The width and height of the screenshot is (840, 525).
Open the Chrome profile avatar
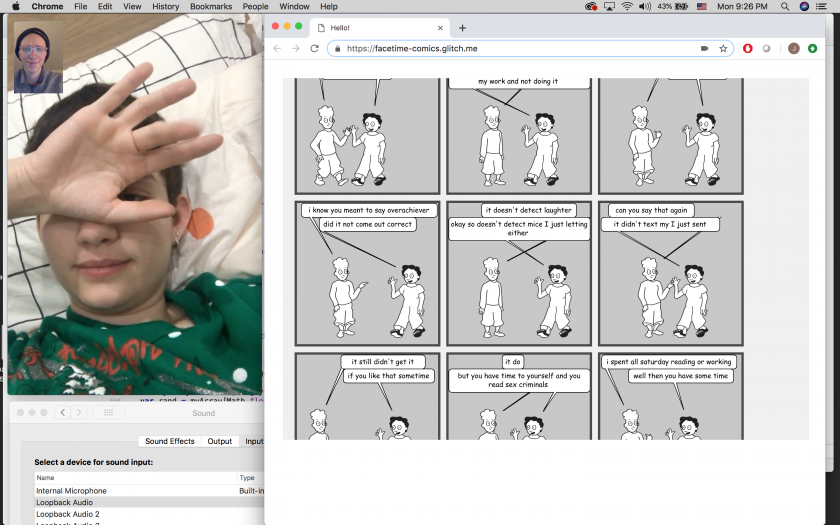(794, 48)
